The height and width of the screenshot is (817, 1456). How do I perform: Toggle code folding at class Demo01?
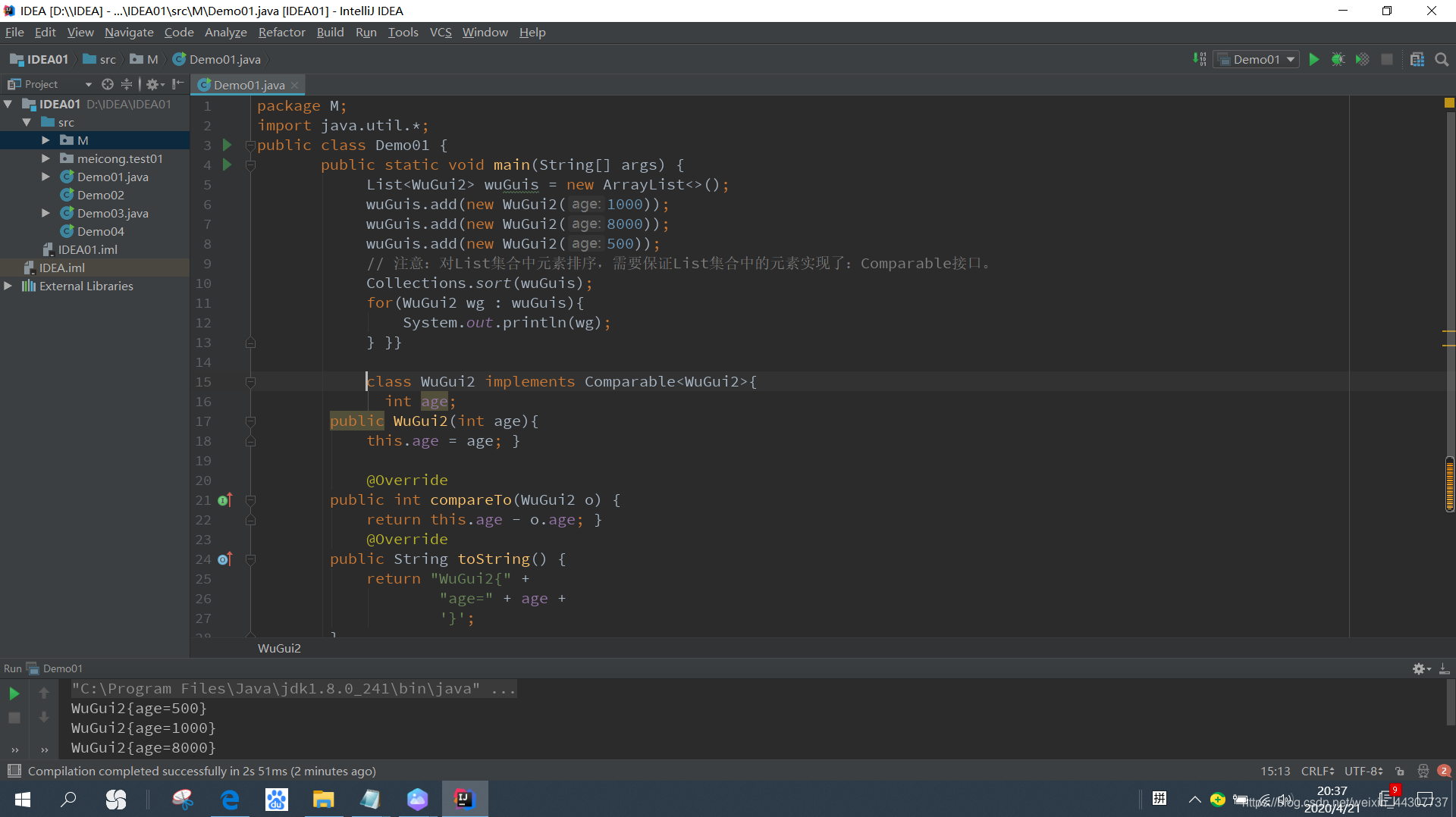[250, 145]
